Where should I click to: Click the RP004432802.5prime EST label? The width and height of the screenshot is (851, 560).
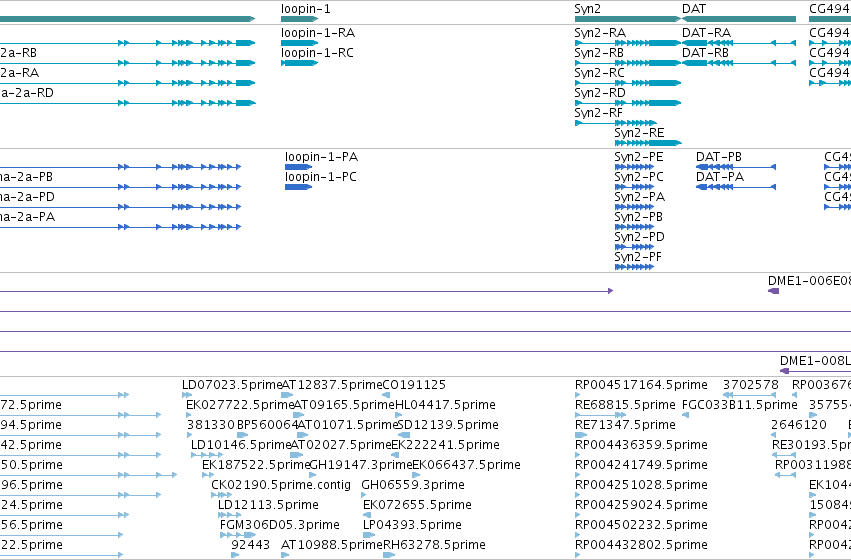point(642,545)
